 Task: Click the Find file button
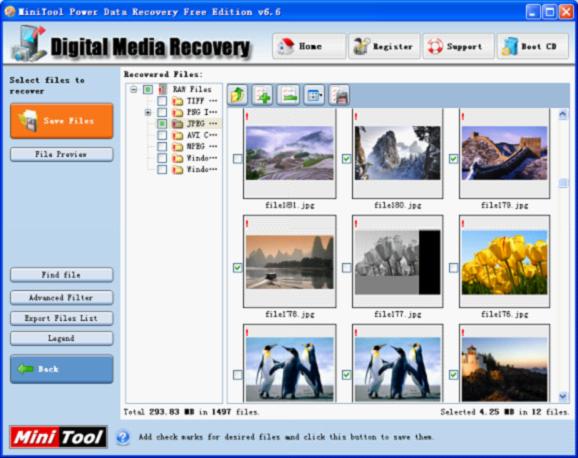62,275
